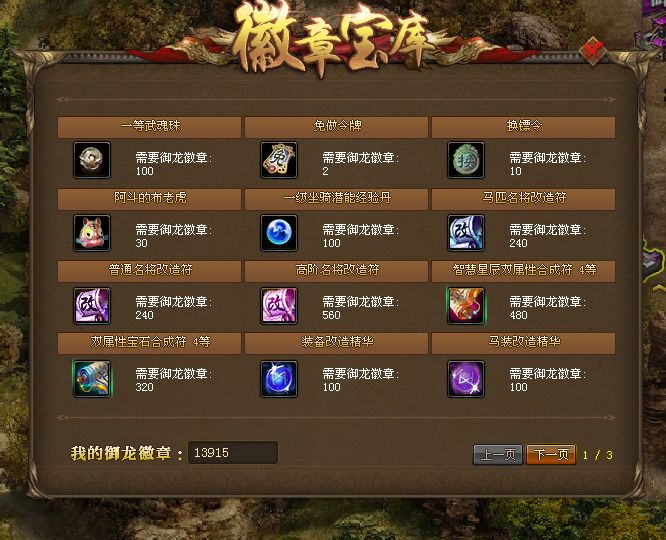Click the 一等武魂珠 header bar
Screen dimensions: 666x540
coord(150,127)
